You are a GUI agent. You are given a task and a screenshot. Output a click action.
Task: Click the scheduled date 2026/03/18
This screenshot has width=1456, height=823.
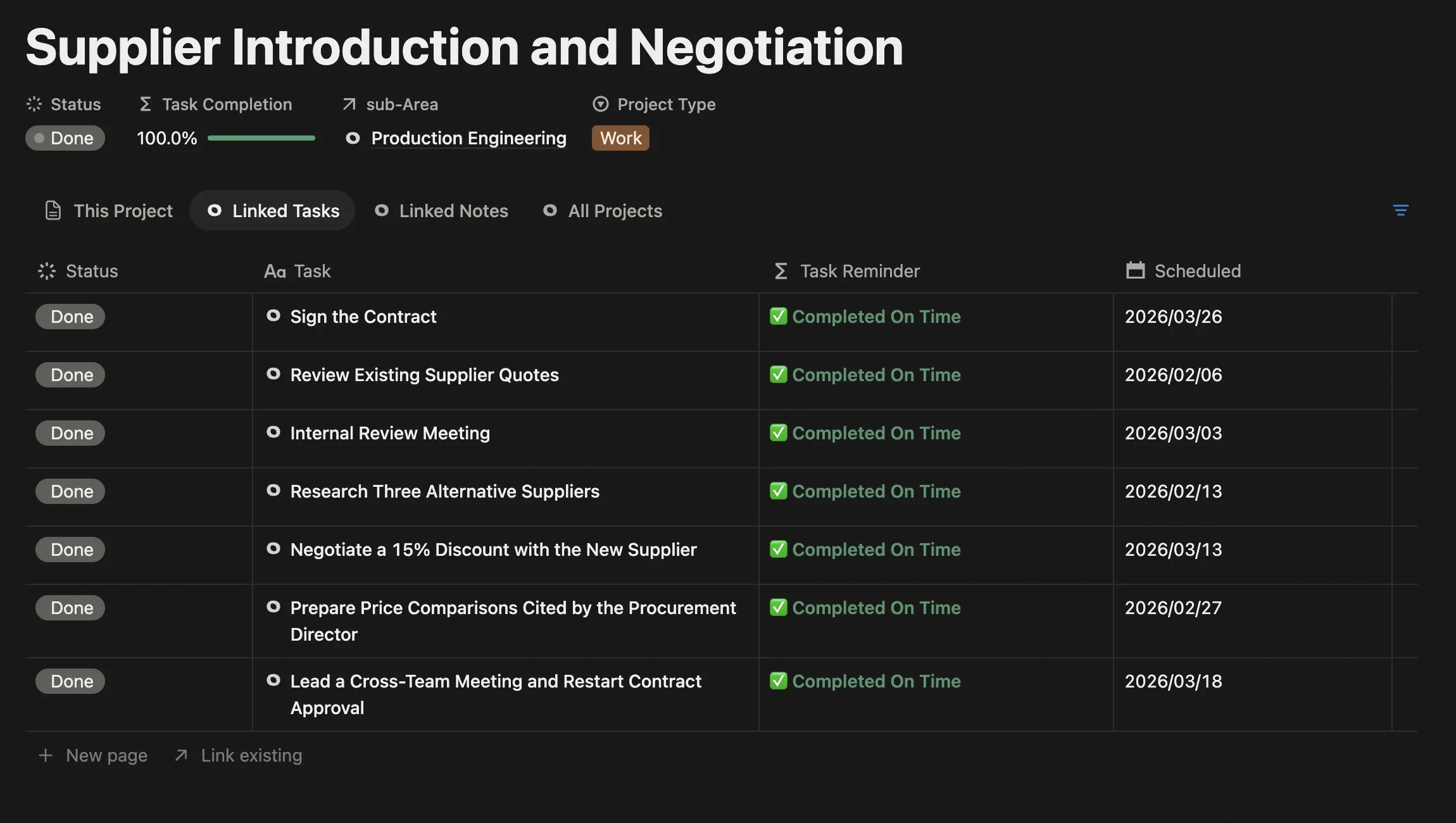click(x=1173, y=681)
